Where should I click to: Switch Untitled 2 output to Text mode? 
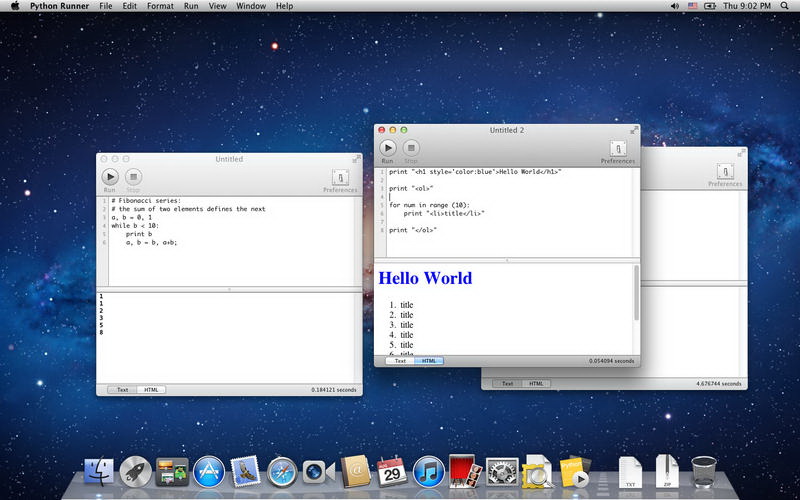(x=400, y=360)
